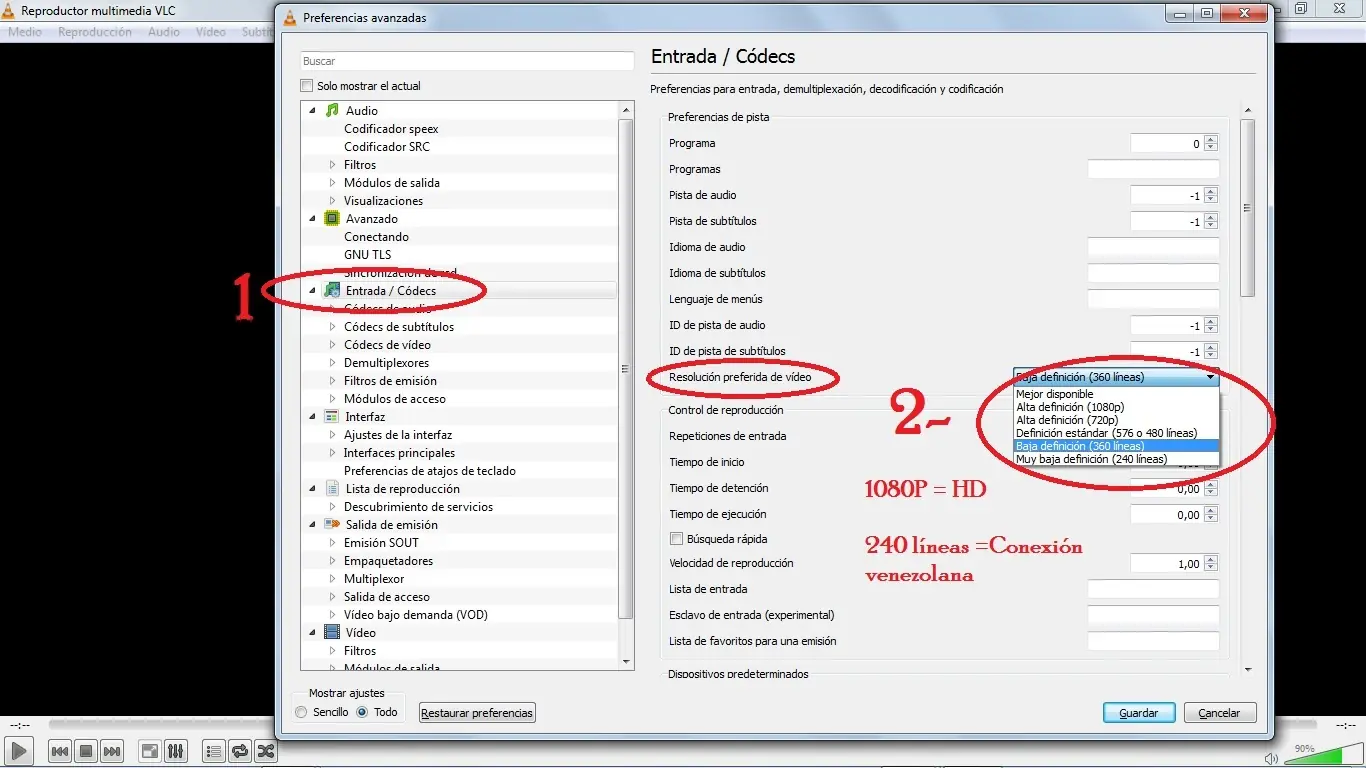This screenshot has width=1366, height=768.
Task: Open the Reproducción menu in VLC main window
Action: click(95, 32)
